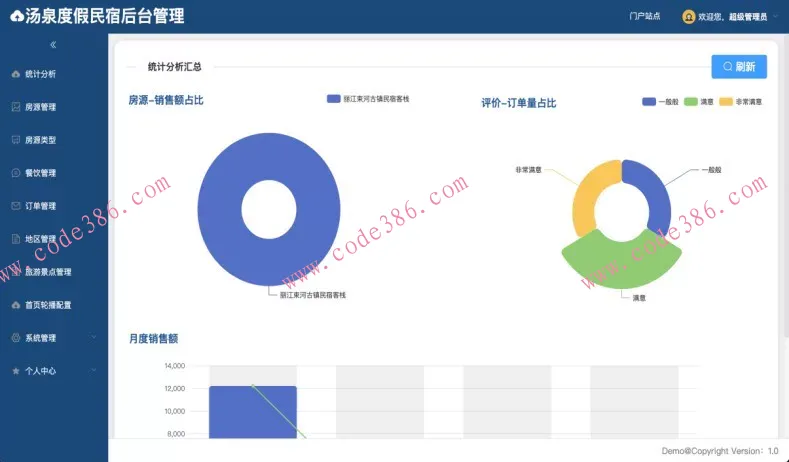Open user dropdown arrow beside 超级管理员
This screenshot has width=789, height=462.
[775, 17]
